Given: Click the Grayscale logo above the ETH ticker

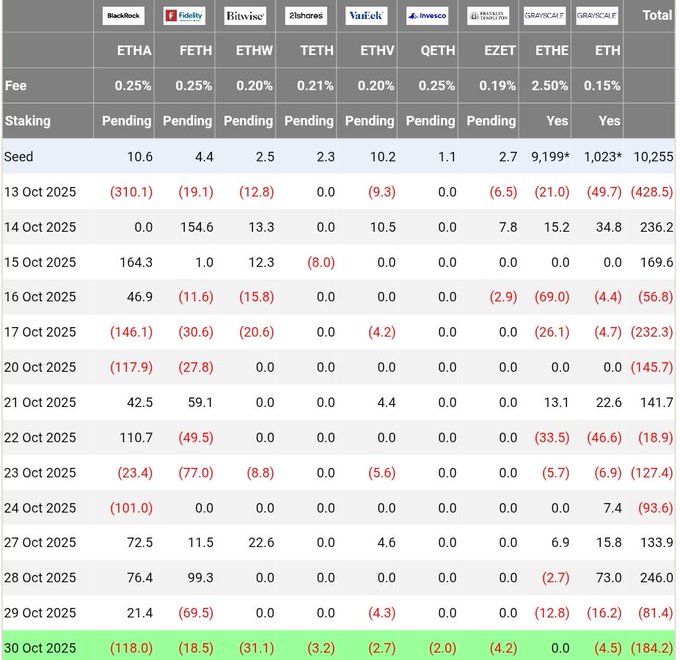Looking at the screenshot, I should click(x=597, y=16).
